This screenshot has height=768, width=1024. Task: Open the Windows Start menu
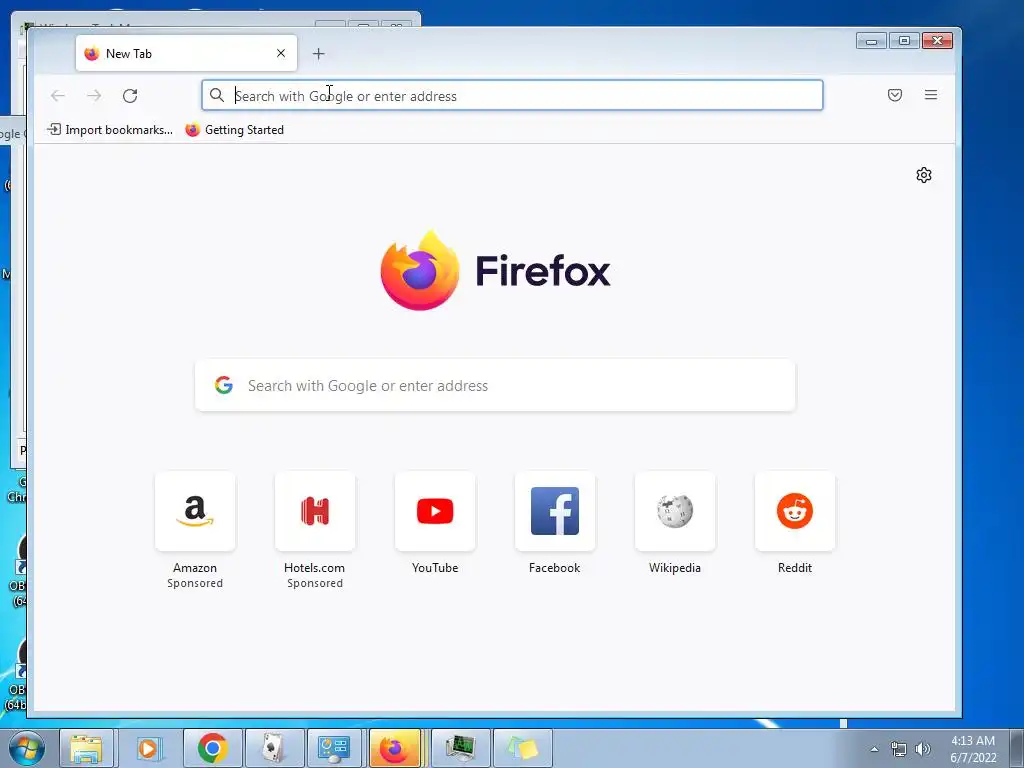click(26, 748)
